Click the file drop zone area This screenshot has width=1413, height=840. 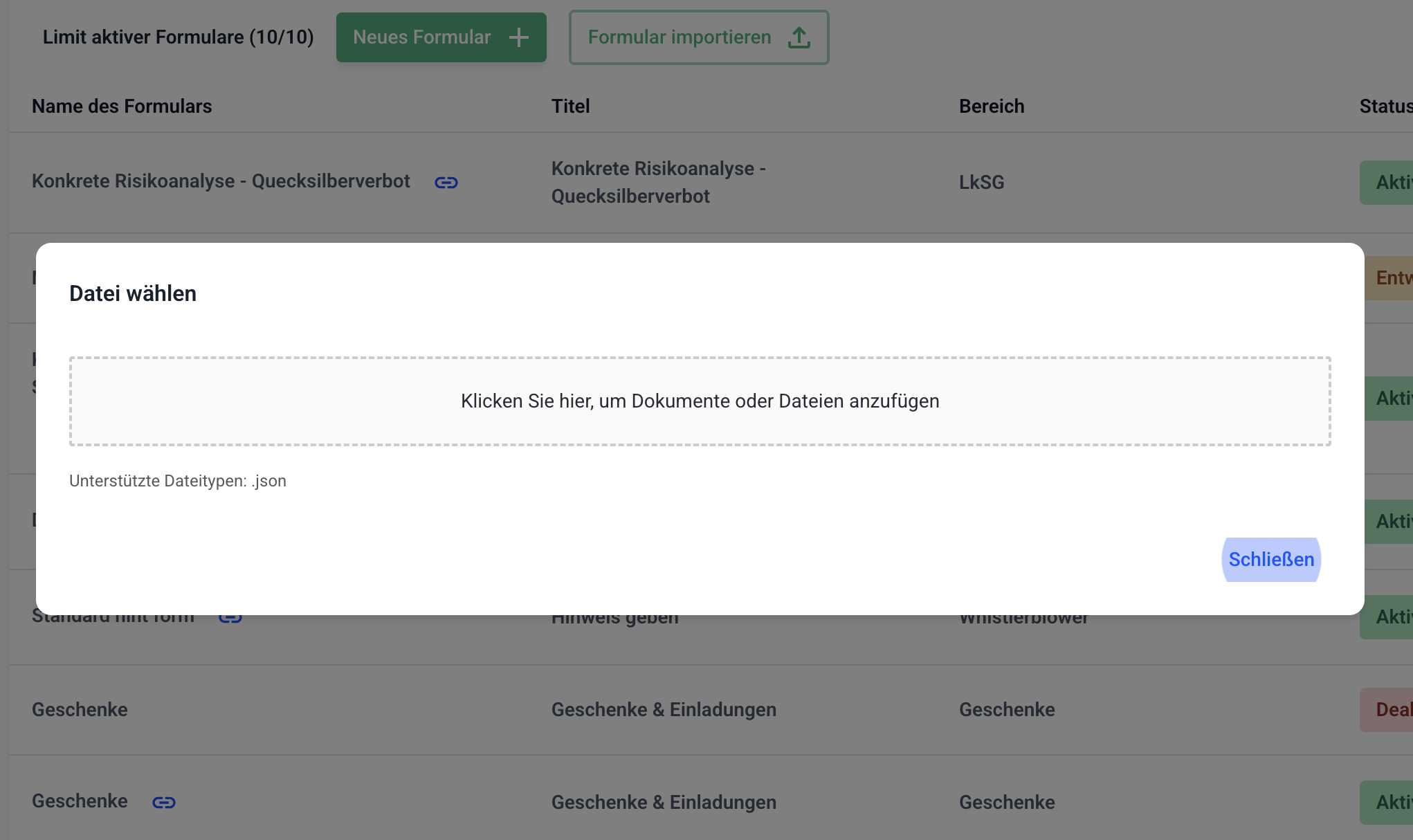(700, 401)
